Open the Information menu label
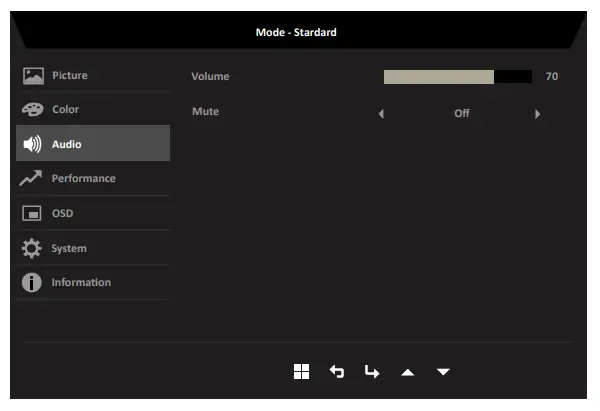The width and height of the screenshot is (600, 411). (x=81, y=283)
